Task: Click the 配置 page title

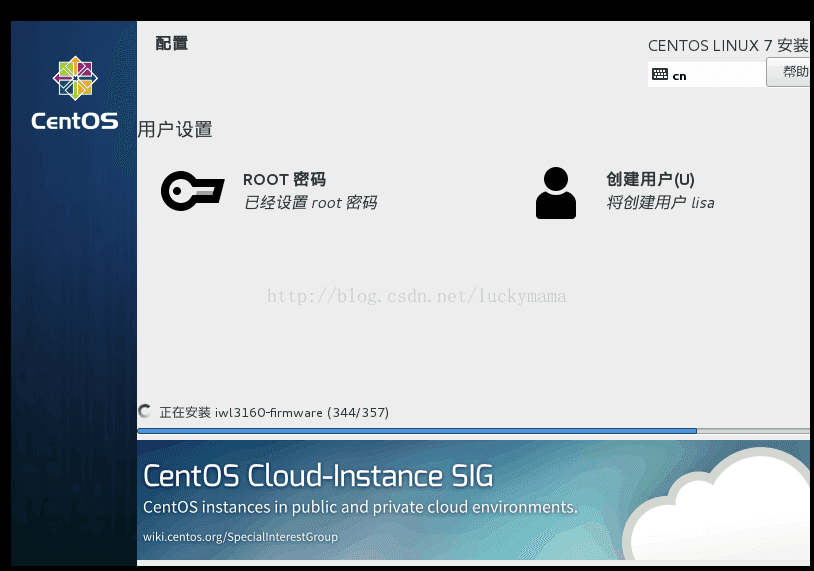Action: click(x=172, y=43)
